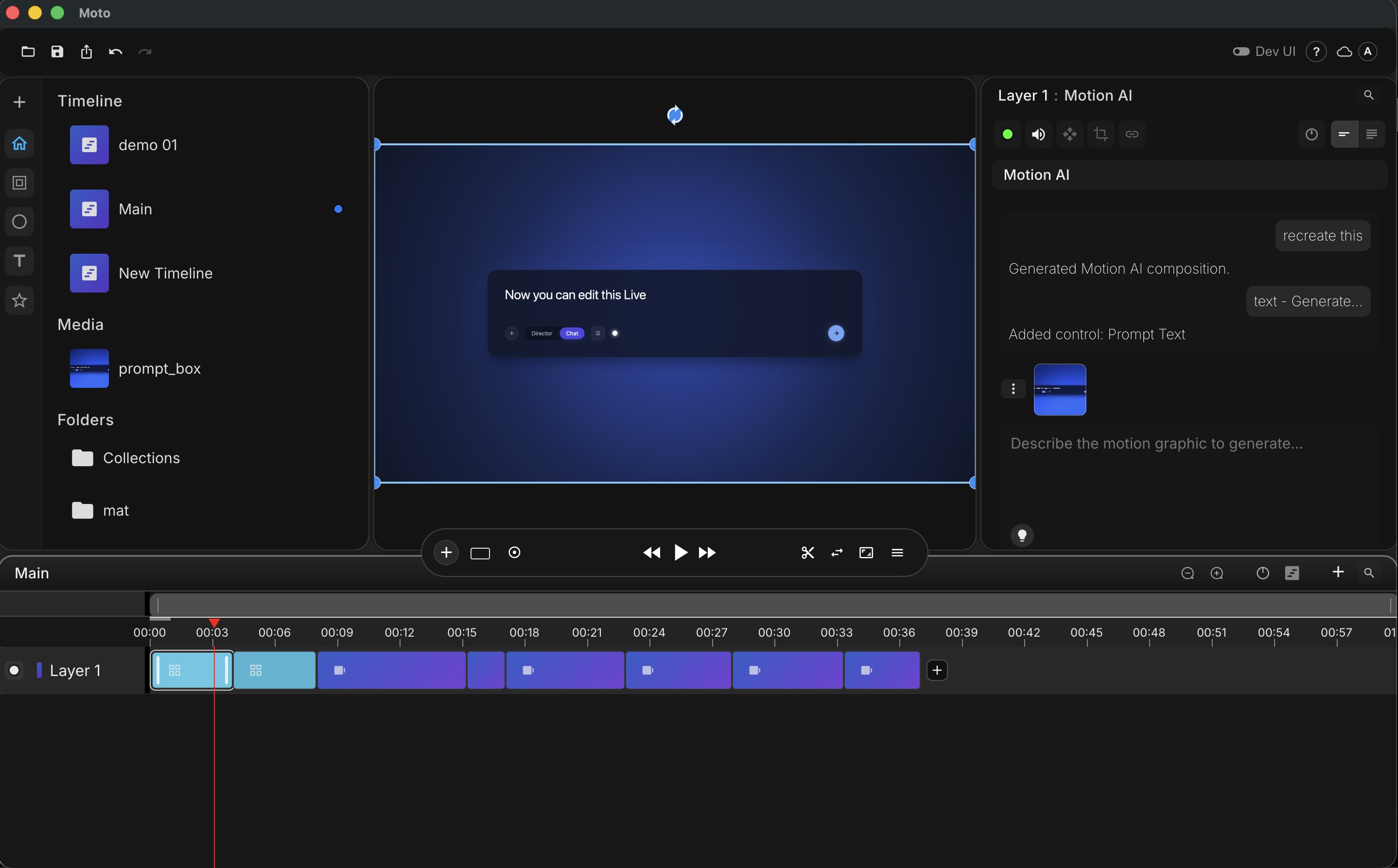The height and width of the screenshot is (868, 1398).
Task: Open the Text sidebar tab
Action: [19, 260]
